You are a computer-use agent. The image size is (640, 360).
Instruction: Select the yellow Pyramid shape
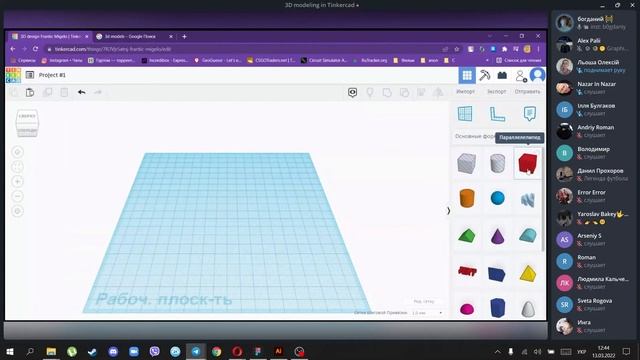click(528, 273)
